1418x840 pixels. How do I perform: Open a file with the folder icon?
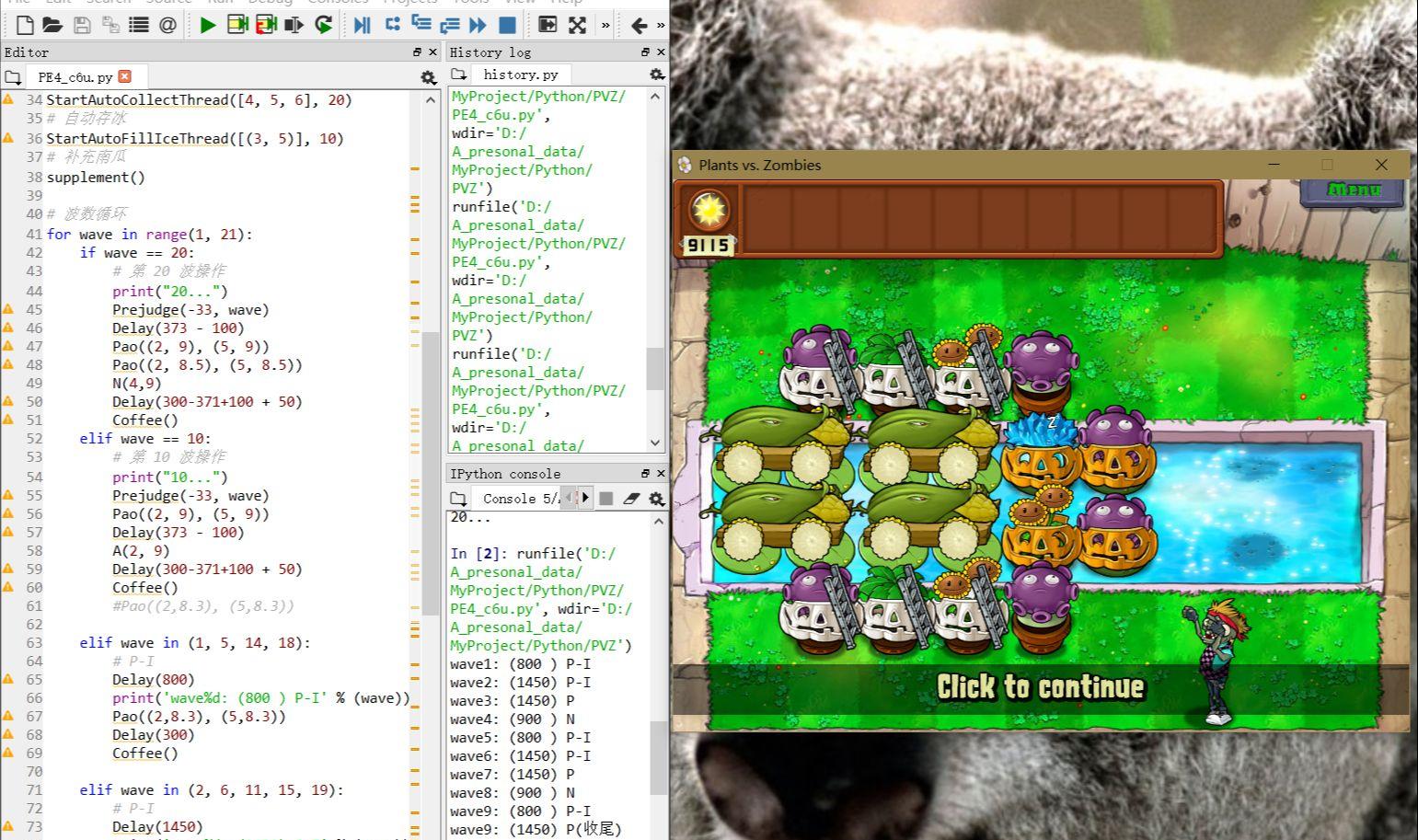(52, 25)
